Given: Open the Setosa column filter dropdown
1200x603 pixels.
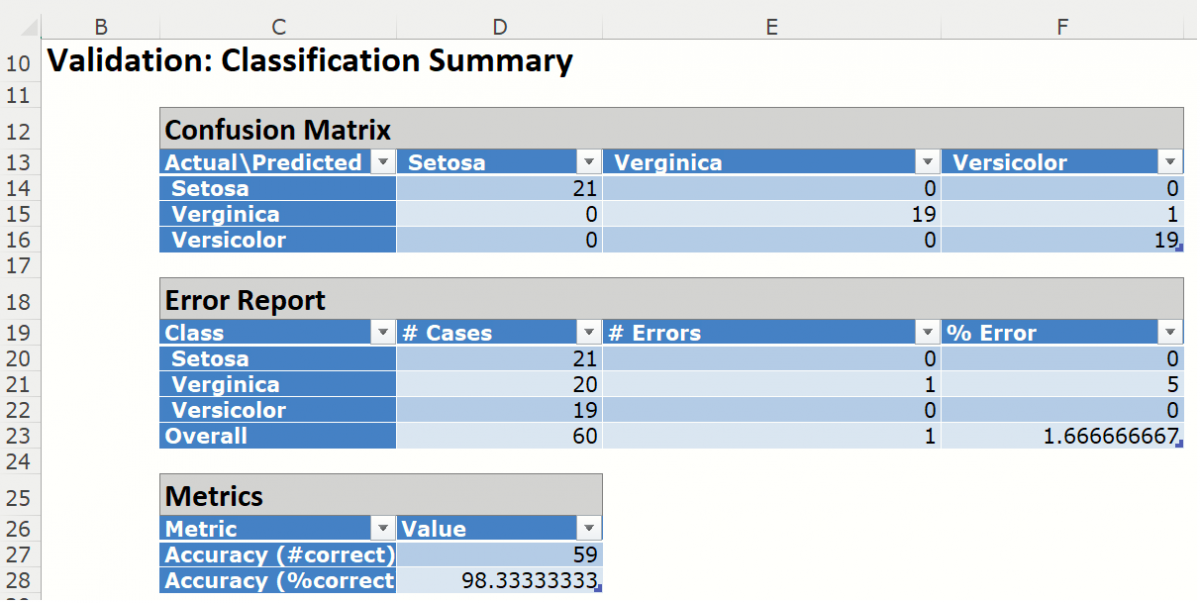Looking at the screenshot, I should pyautogui.click(x=588, y=163).
